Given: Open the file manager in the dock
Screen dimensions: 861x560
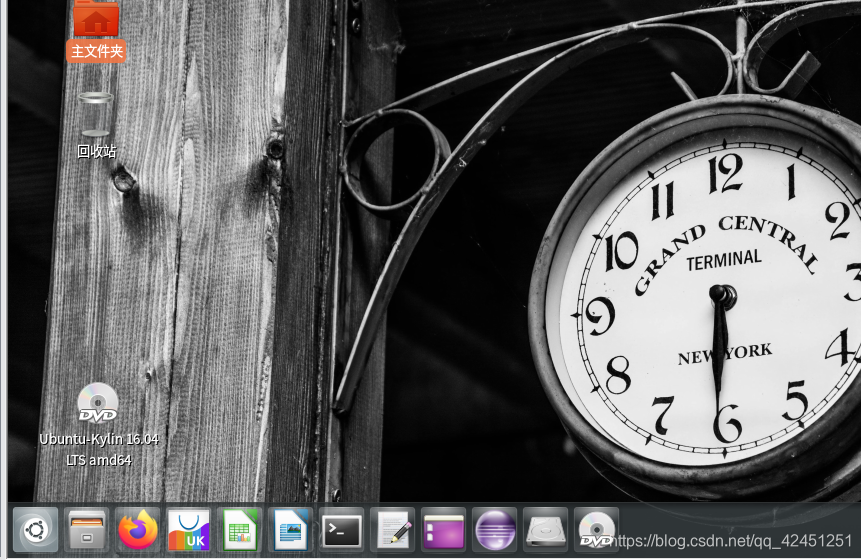Looking at the screenshot, I should coord(86,530).
